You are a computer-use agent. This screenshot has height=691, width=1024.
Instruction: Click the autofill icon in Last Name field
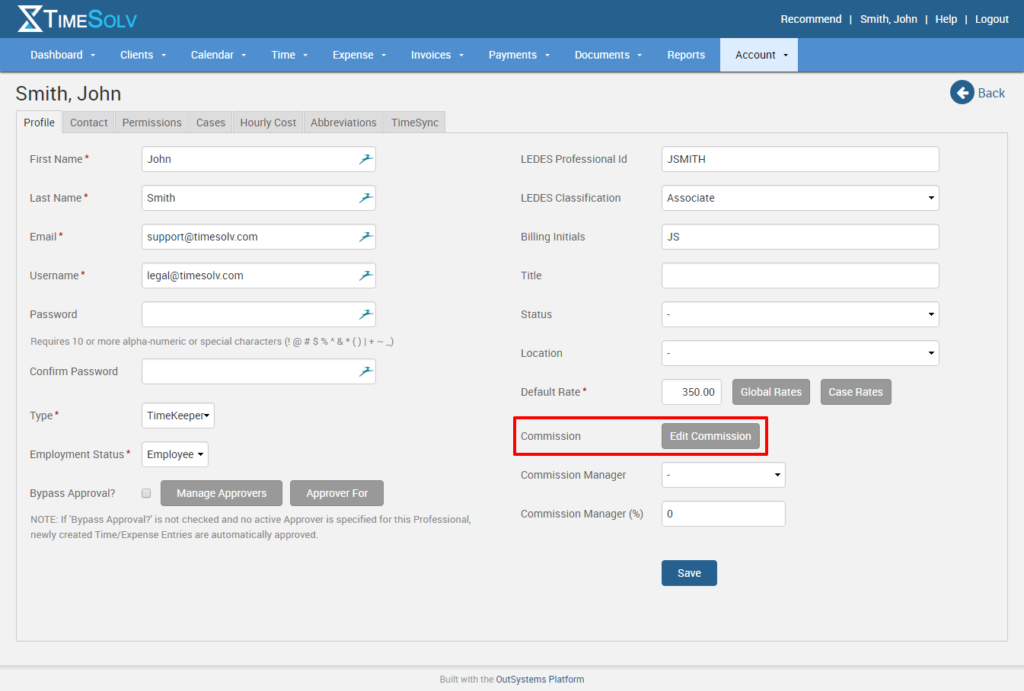366,198
